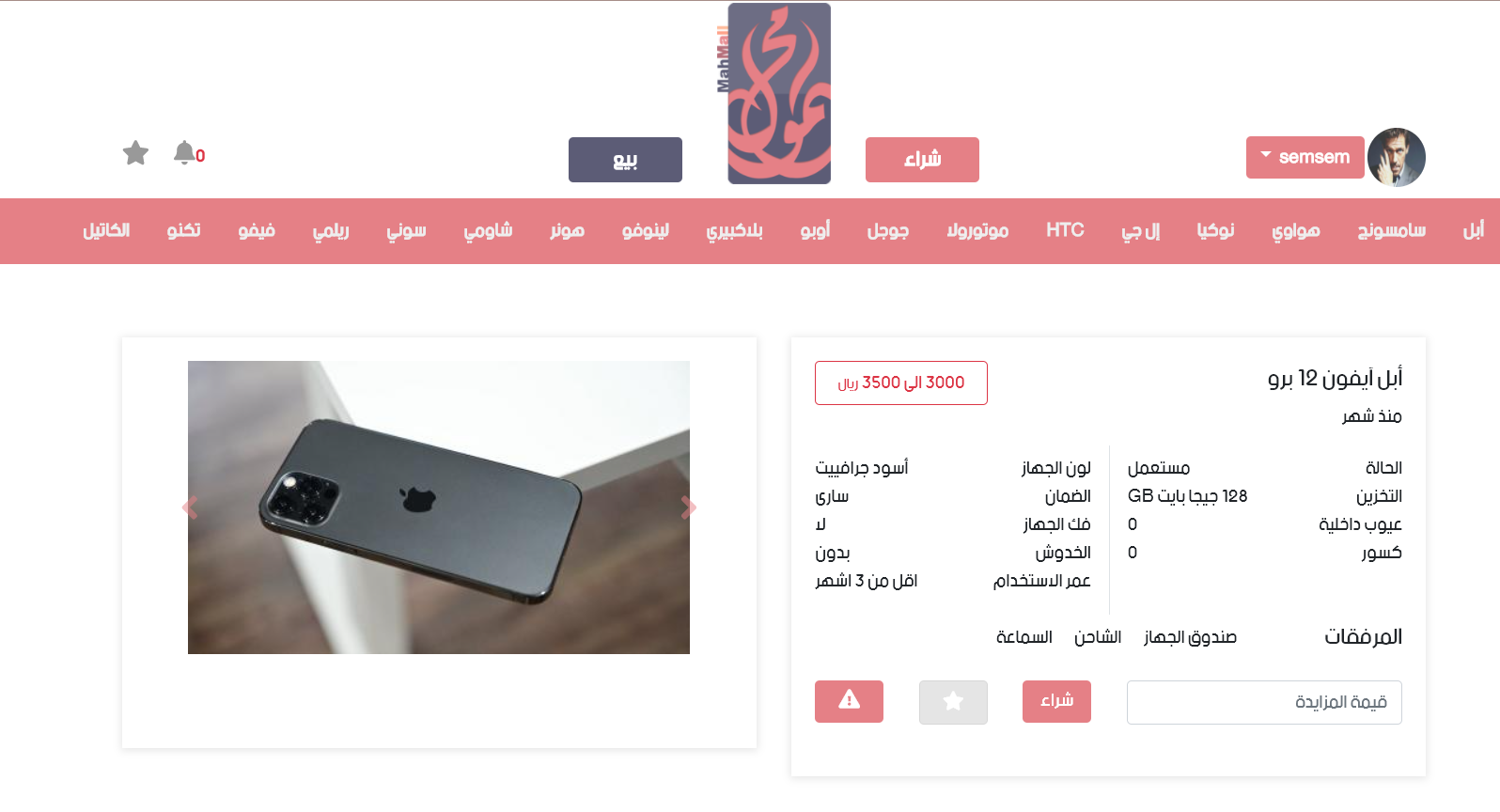
Task: Open the سامسونج brand category
Action: point(1391,230)
